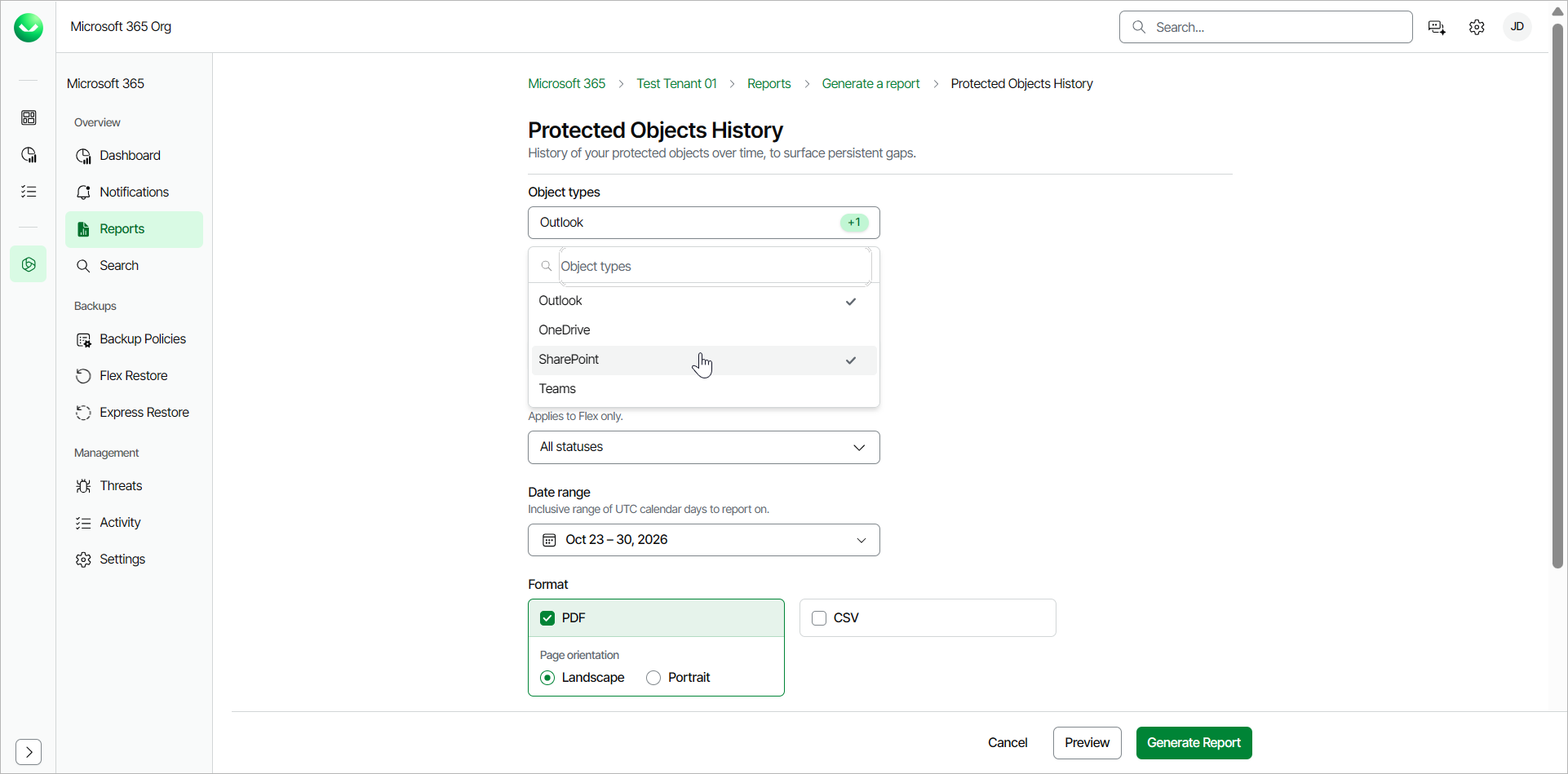Image resolution: width=1568 pixels, height=774 pixels.
Task: Click the Dashboard icon in the sidebar
Action: point(83,156)
